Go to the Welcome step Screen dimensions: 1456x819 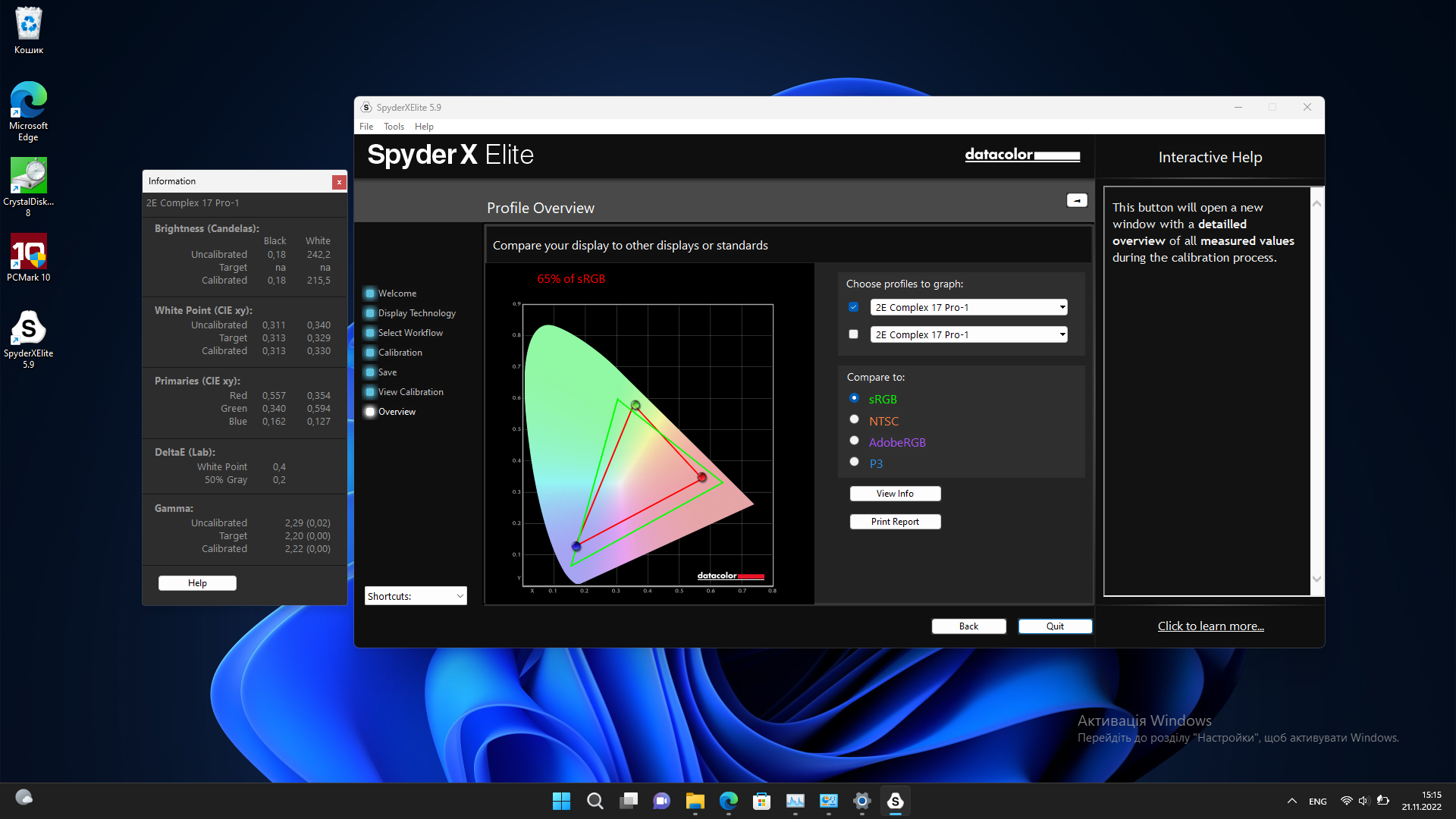pos(391,293)
